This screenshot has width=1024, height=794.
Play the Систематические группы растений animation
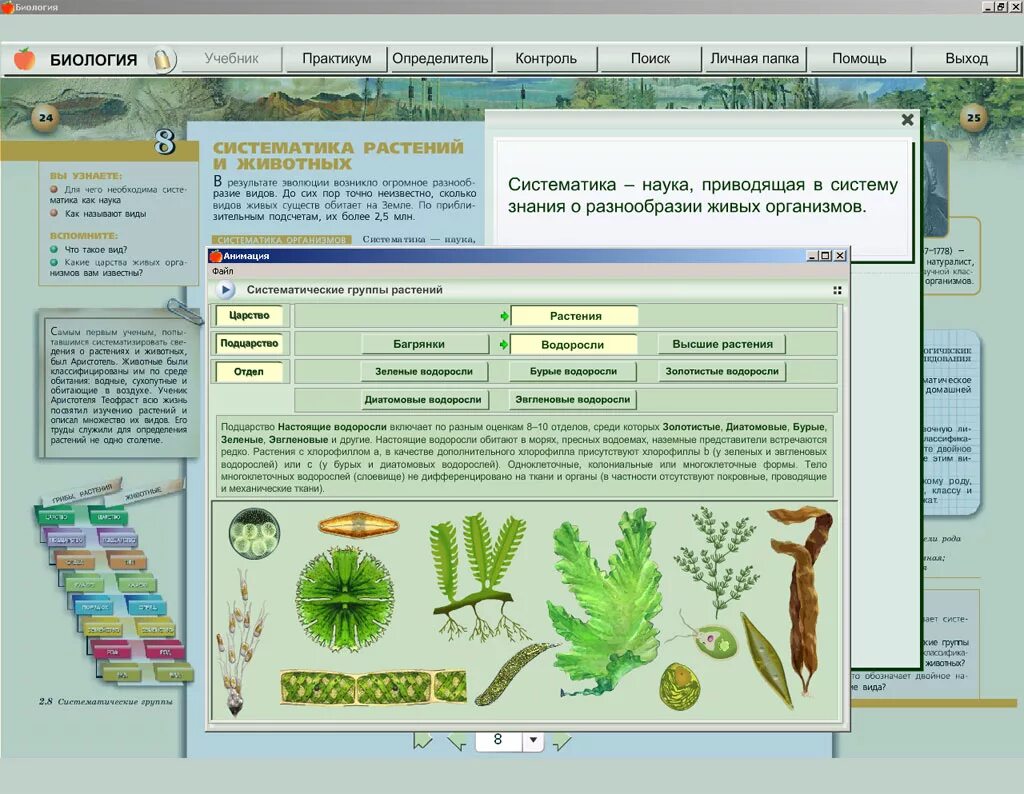[225, 289]
